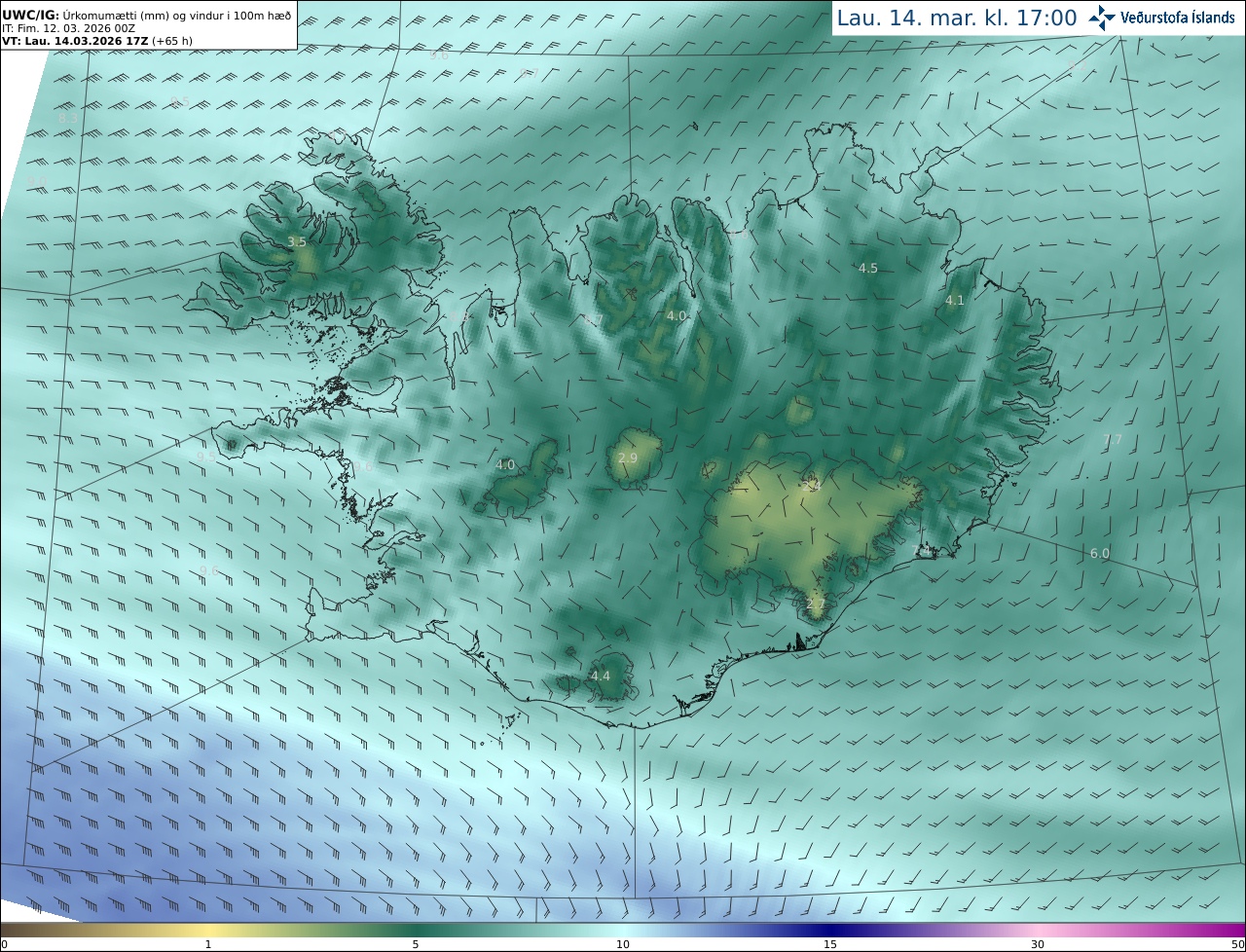Click the '50' tick on the color scale

pyautogui.click(x=1237, y=944)
